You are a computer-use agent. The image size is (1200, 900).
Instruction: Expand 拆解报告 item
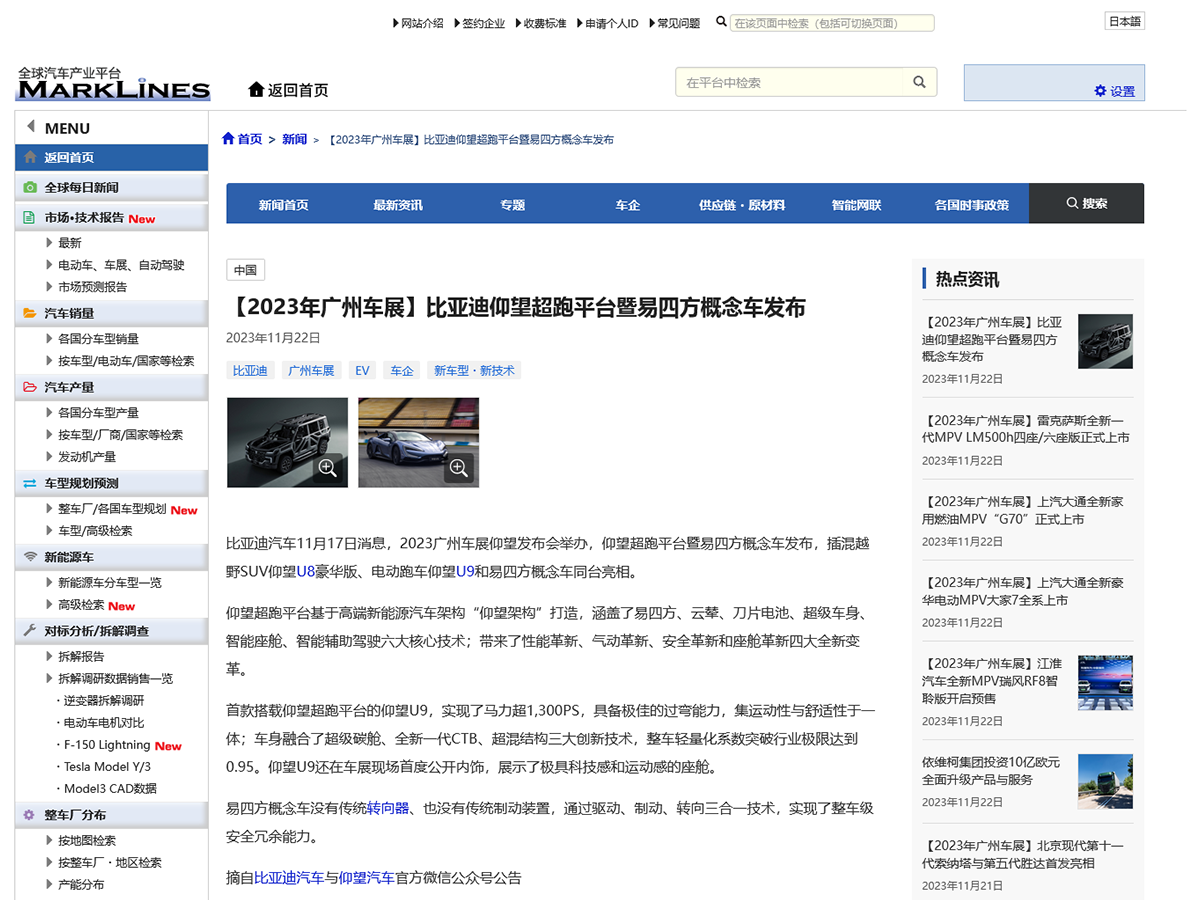click(75, 657)
